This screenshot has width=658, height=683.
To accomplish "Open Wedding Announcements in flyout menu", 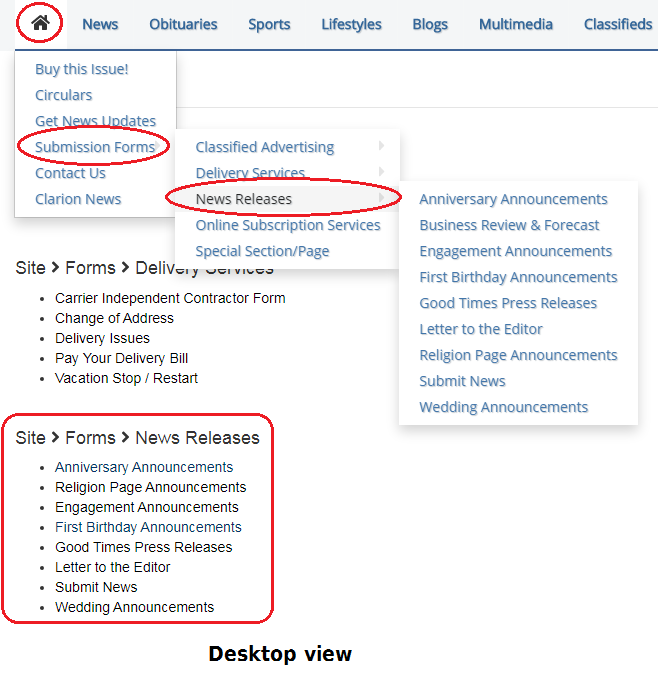I will coord(503,407).
